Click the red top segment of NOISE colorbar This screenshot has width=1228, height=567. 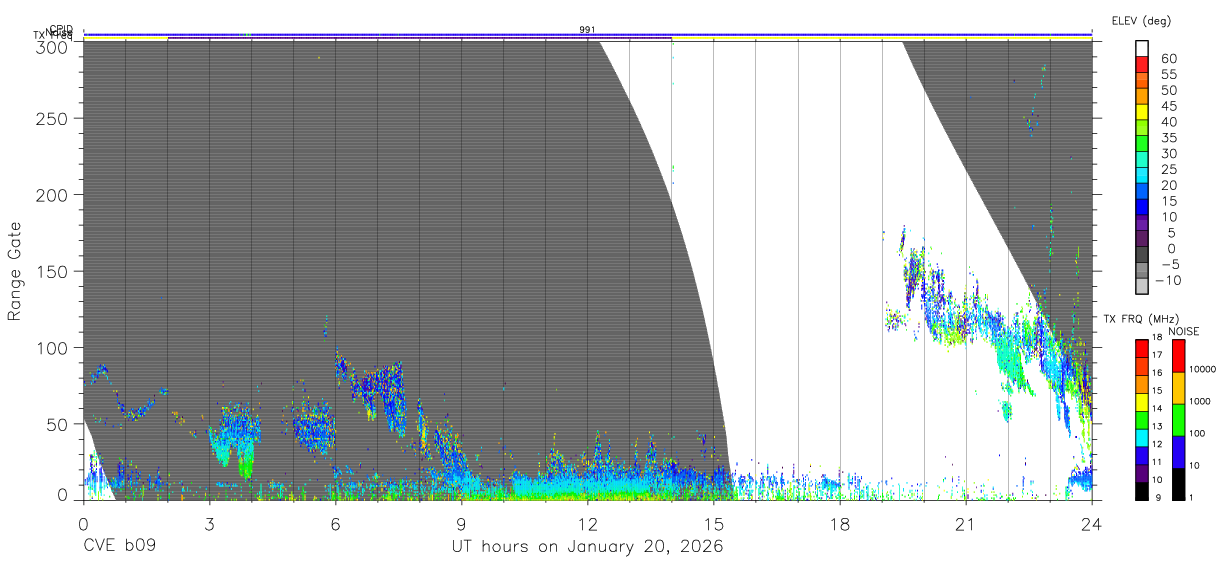tap(1178, 355)
